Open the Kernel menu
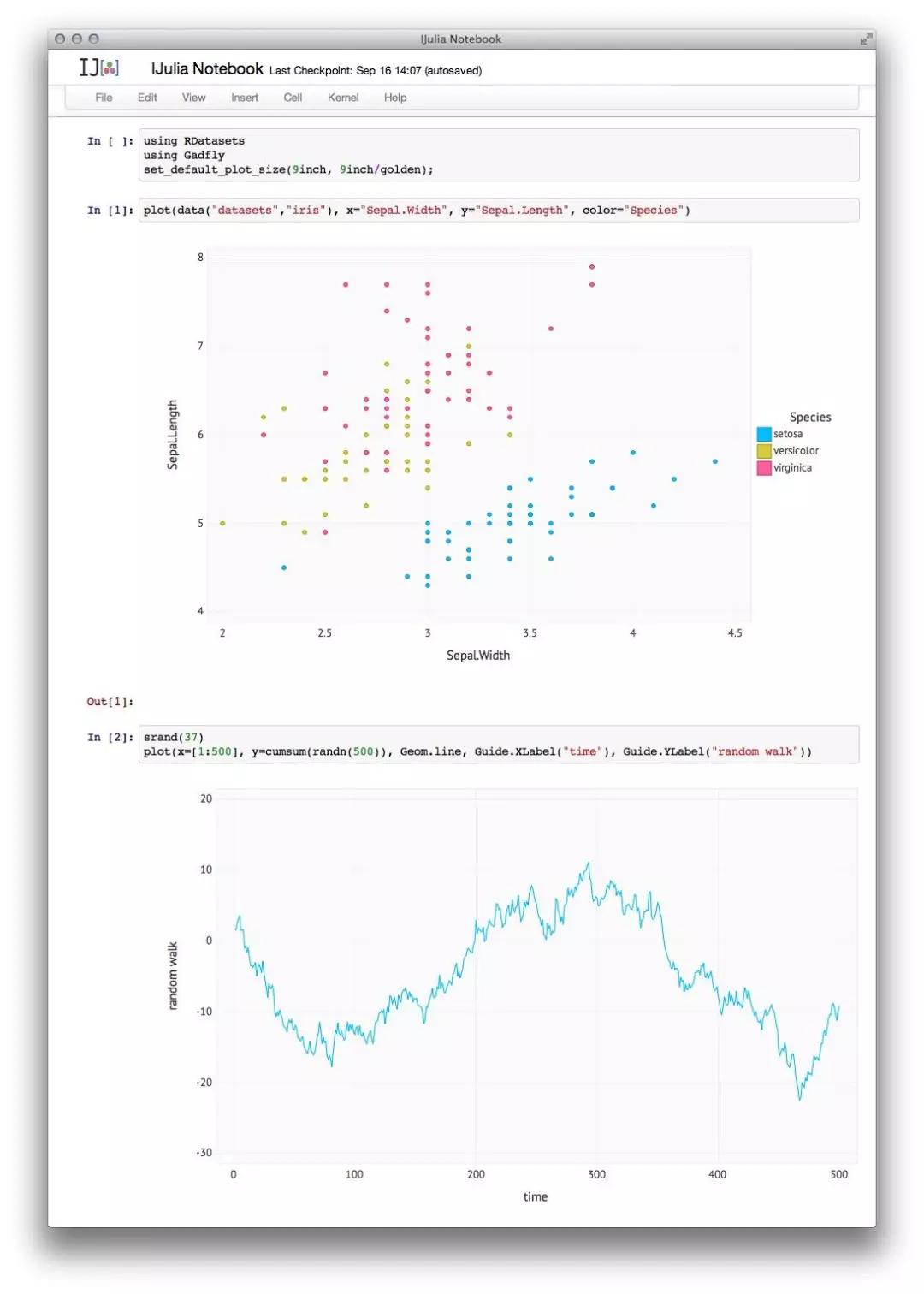 (343, 98)
